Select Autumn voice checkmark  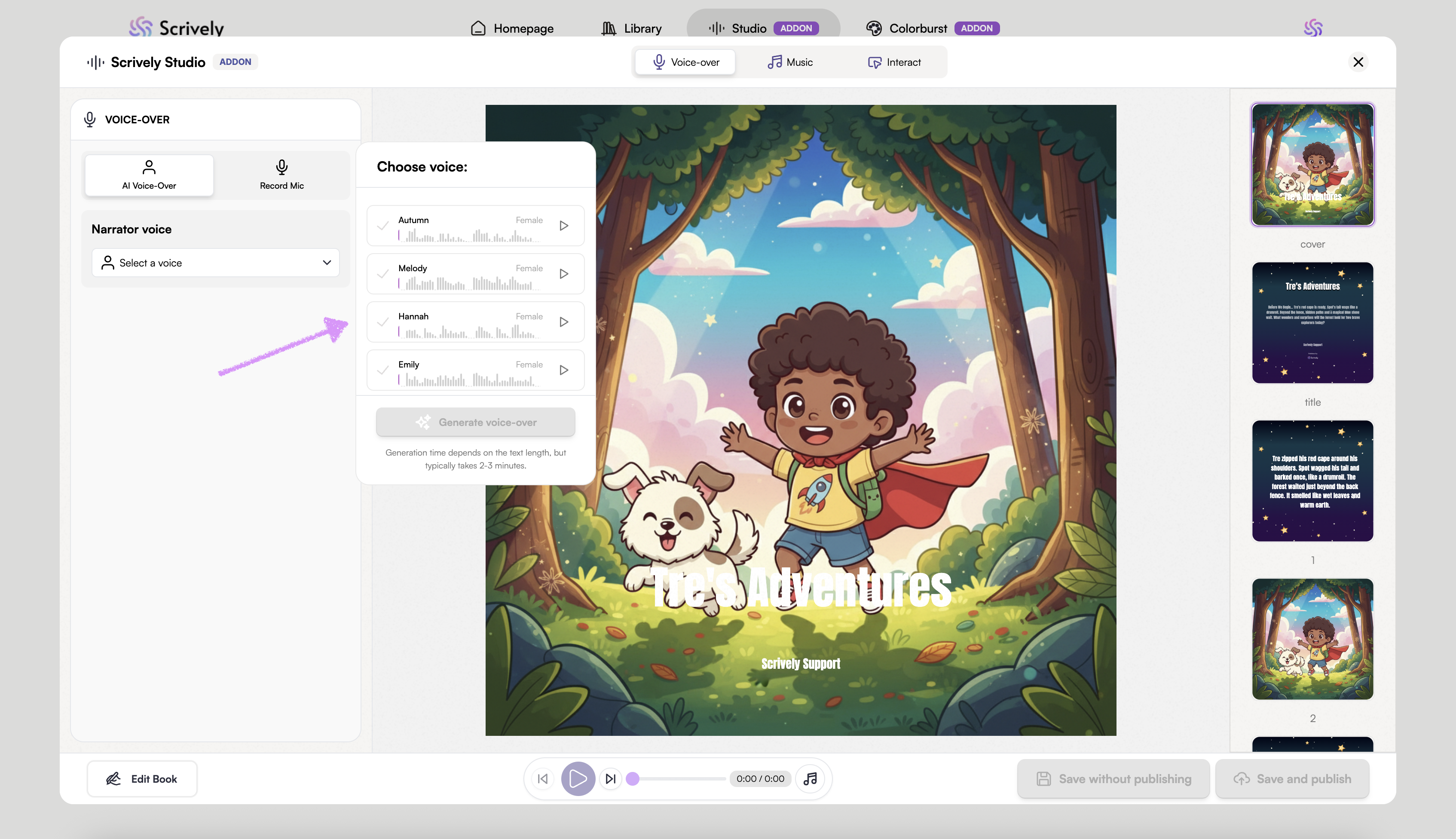pos(382,226)
